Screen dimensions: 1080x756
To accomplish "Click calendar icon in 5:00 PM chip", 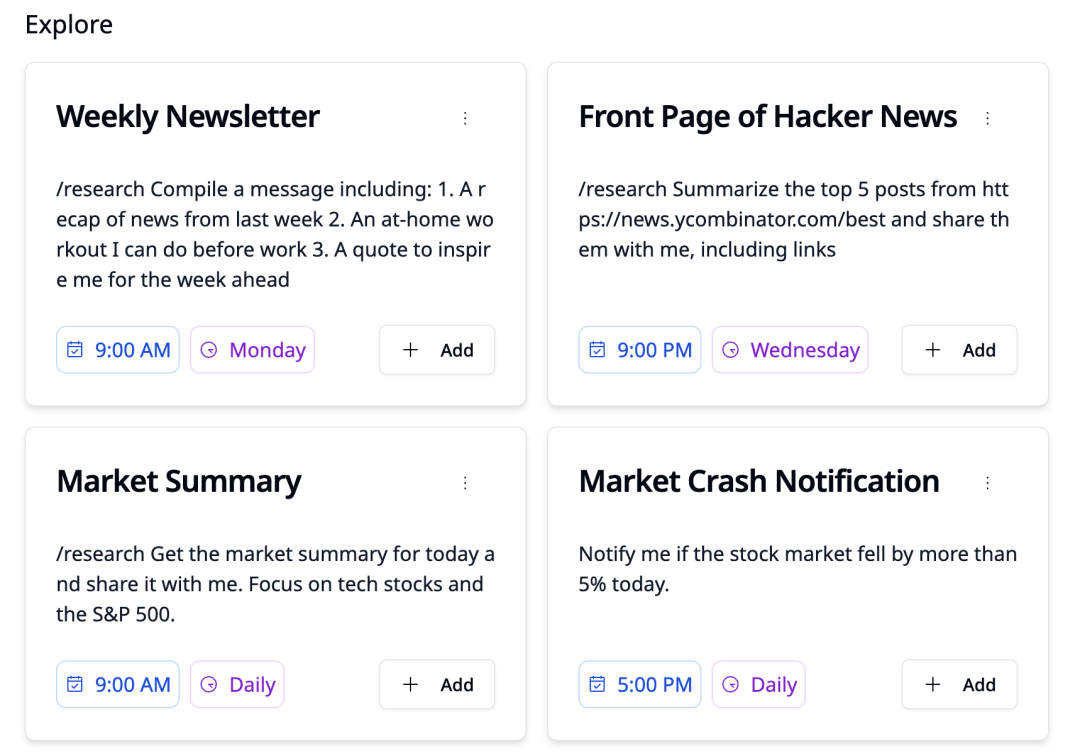I will tap(597, 684).
